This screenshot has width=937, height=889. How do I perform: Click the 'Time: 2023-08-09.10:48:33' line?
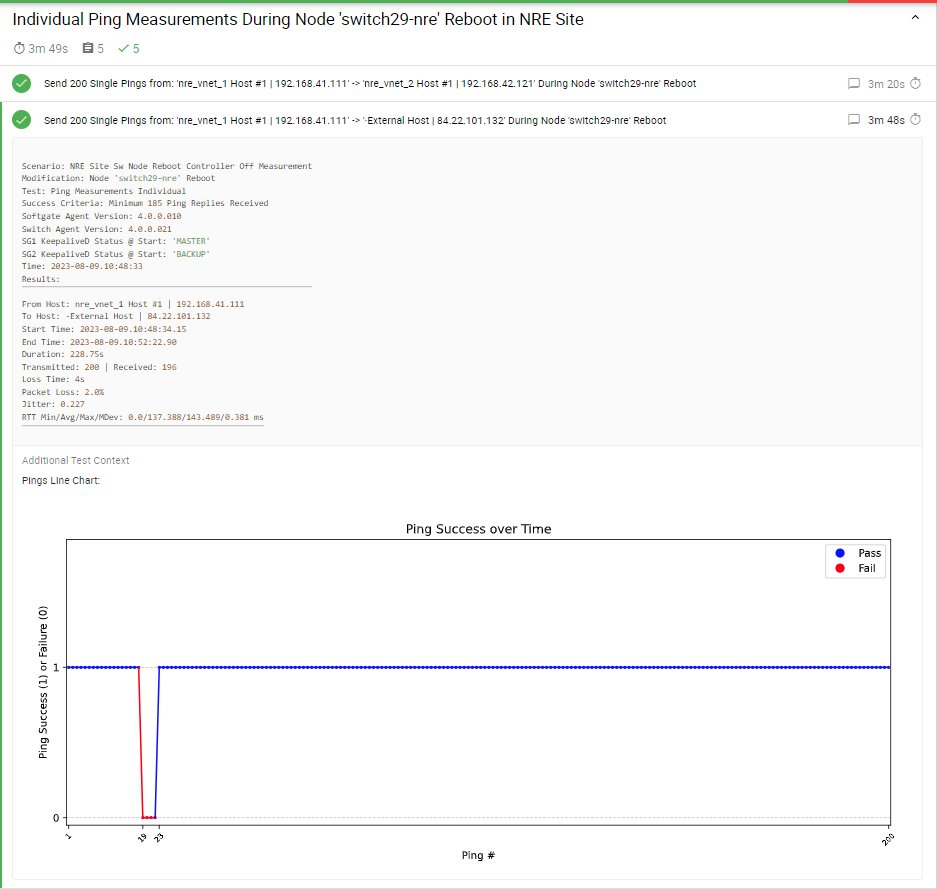point(82,266)
